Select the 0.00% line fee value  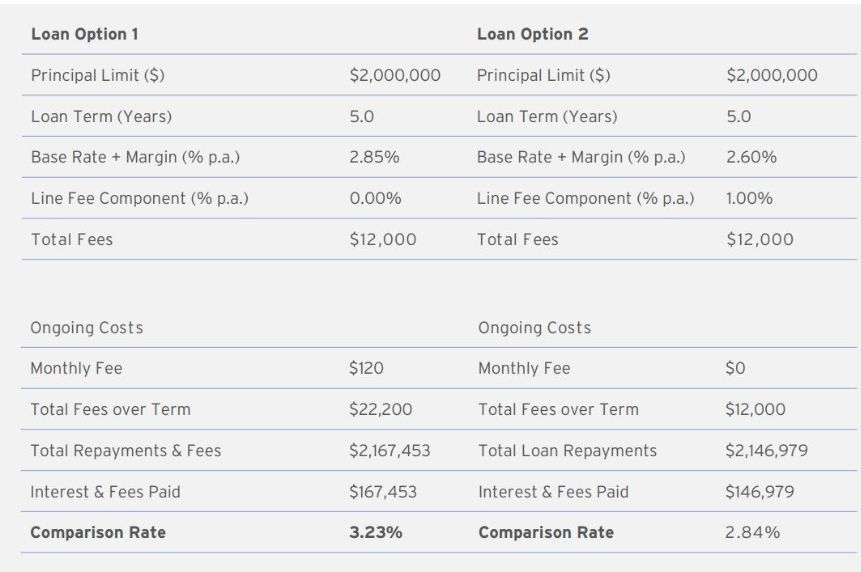coord(375,198)
